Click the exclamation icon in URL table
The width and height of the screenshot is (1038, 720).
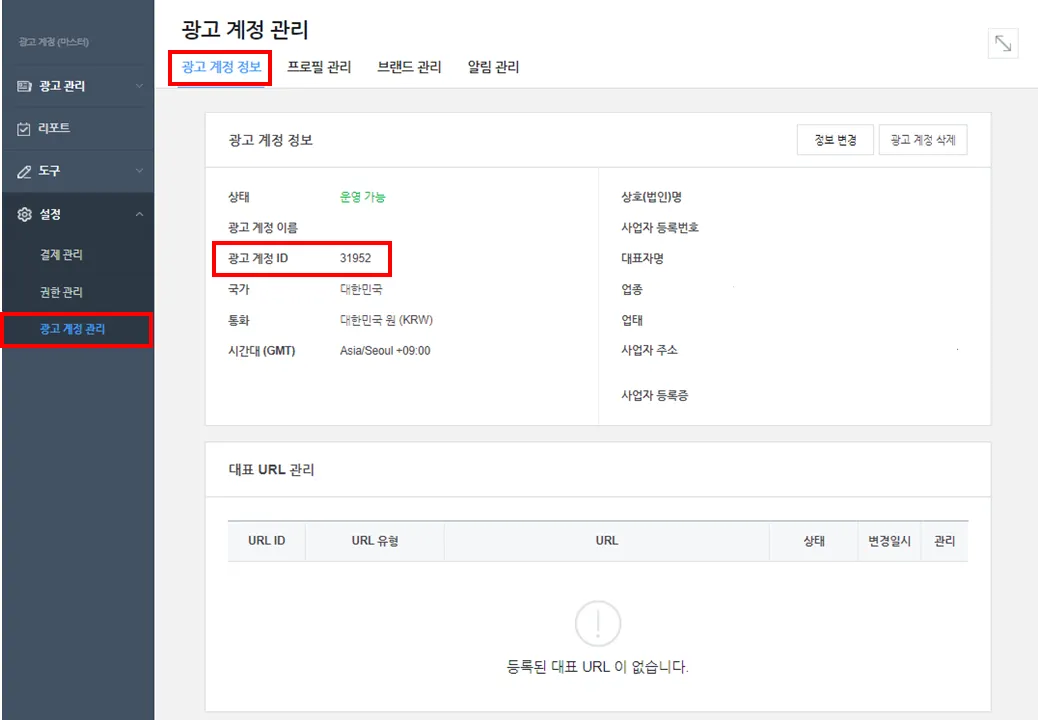(598, 624)
